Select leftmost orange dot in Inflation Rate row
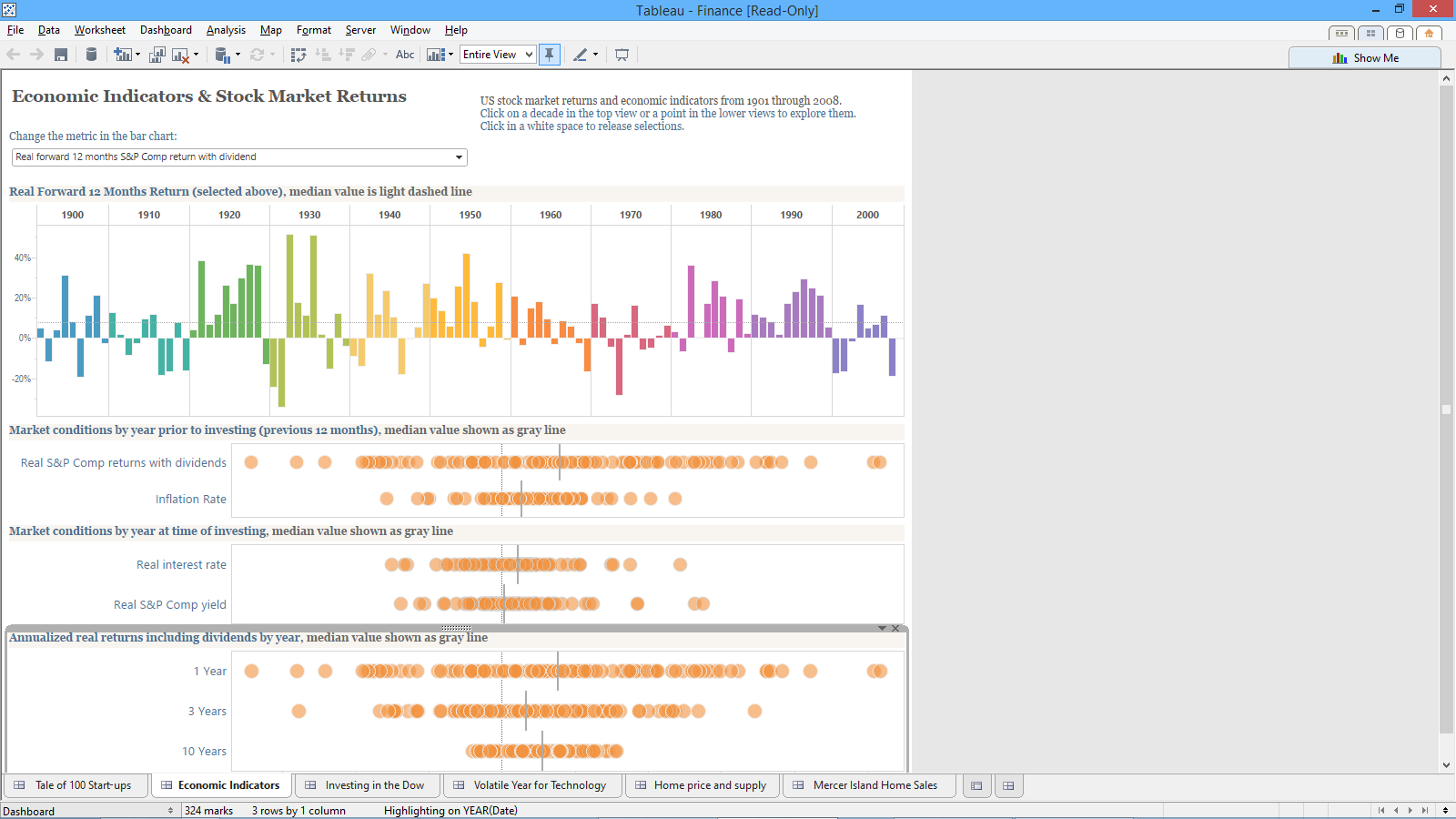1456x819 pixels. coord(387,499)
